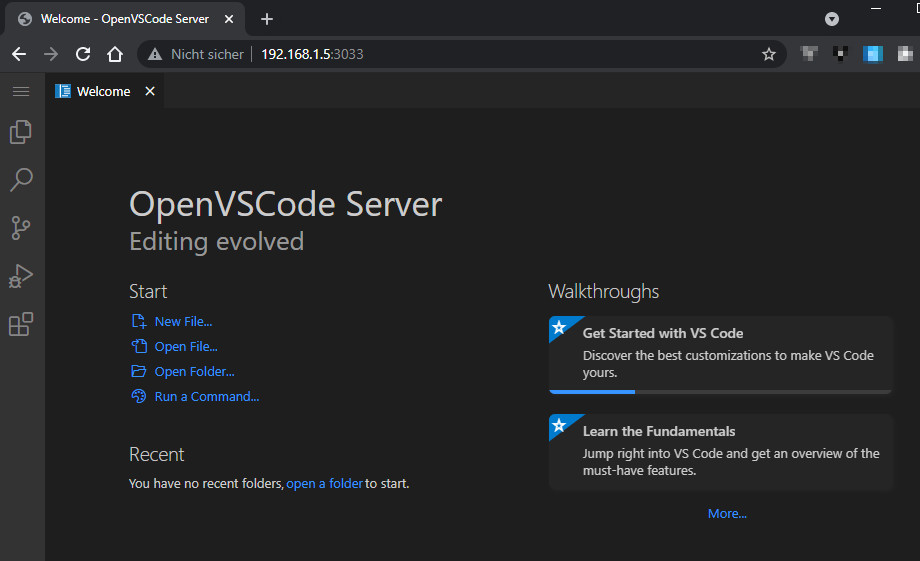Screen dimensions: 920x561
Task: Bookmark this page with star icon
Action: click(x=768, y=54)
